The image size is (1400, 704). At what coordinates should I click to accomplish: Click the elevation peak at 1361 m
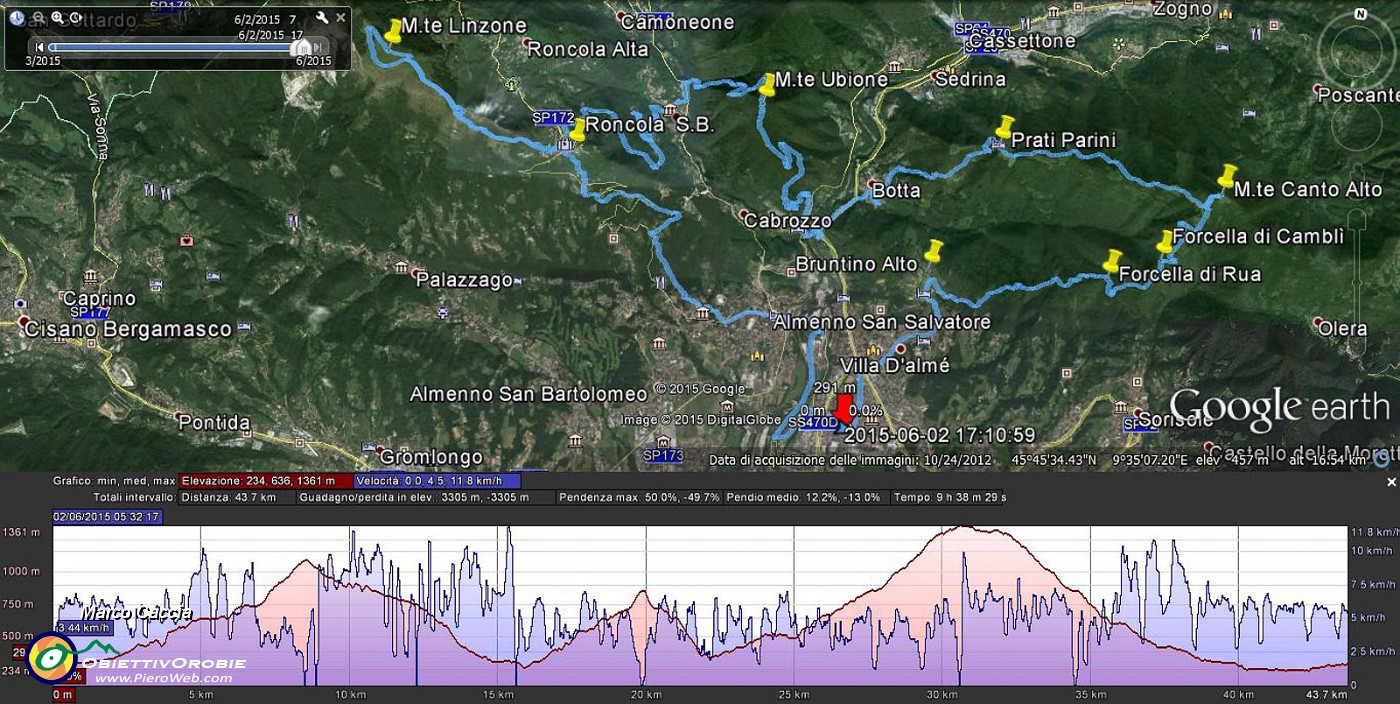point(963,528)
